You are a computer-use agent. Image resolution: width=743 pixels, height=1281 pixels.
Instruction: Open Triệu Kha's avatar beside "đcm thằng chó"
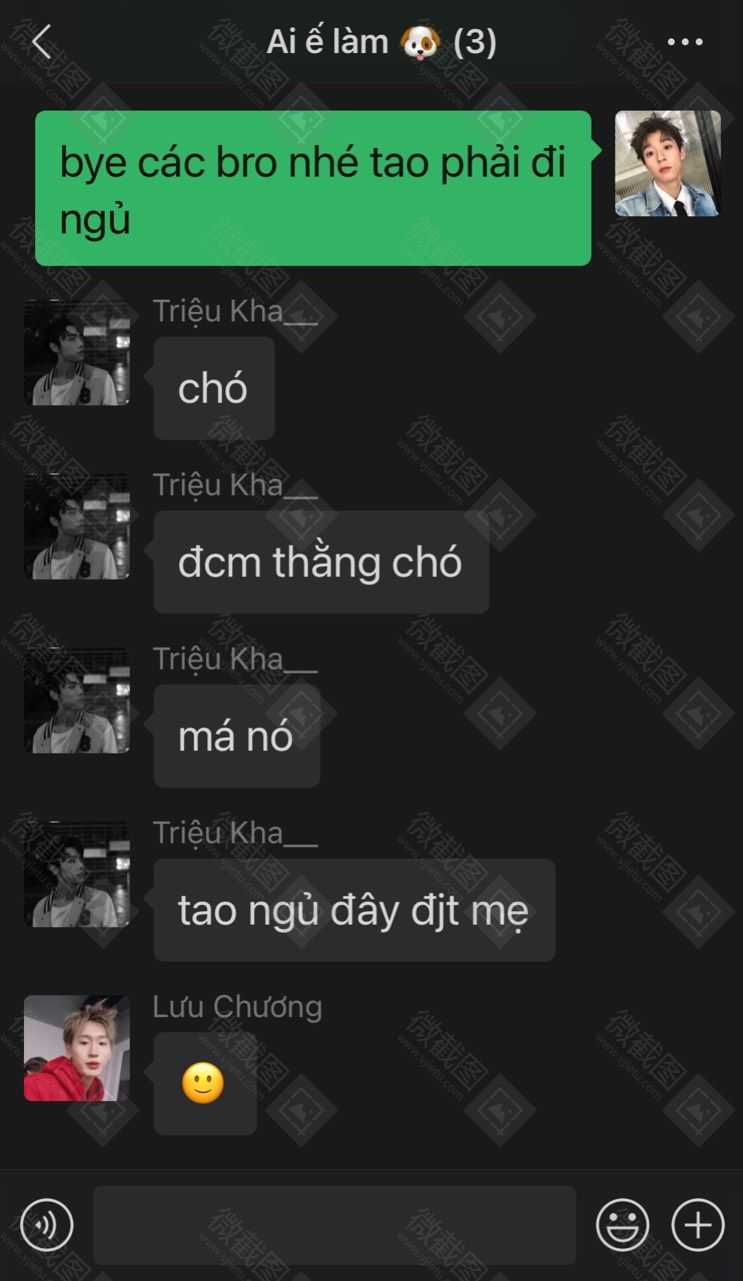tap(77, 526)
